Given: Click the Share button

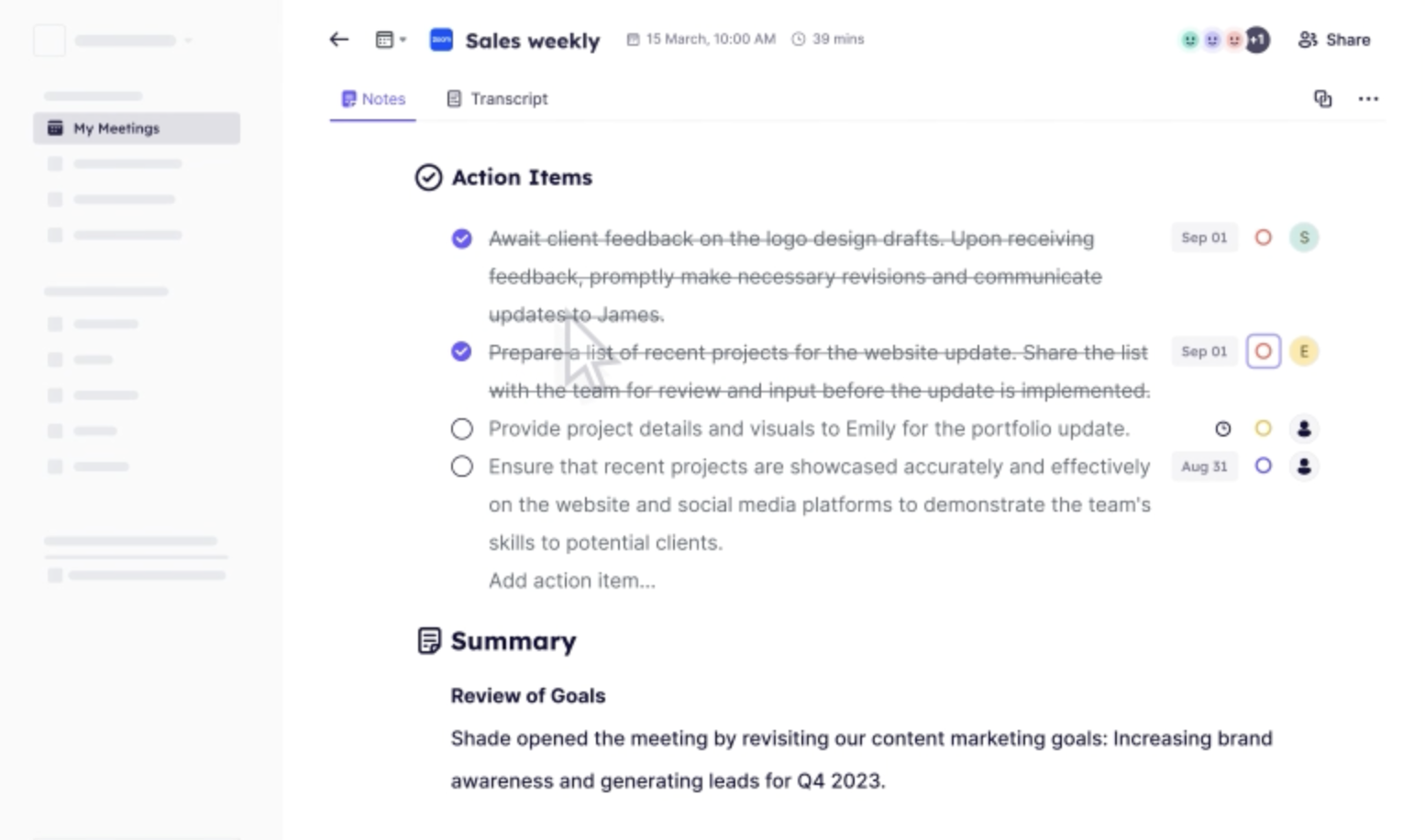Looking at the screenshot, I should pos(1334,39).
